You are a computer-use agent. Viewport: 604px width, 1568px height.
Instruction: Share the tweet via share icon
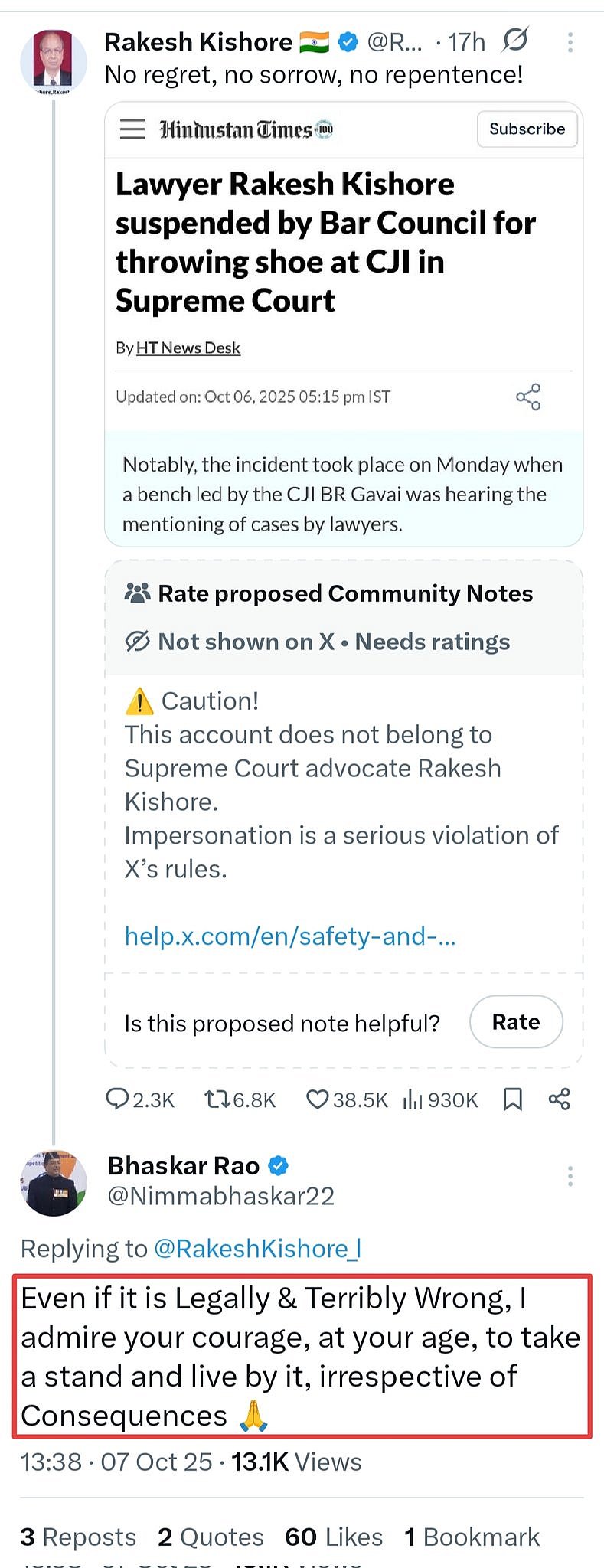(560, 1099)
